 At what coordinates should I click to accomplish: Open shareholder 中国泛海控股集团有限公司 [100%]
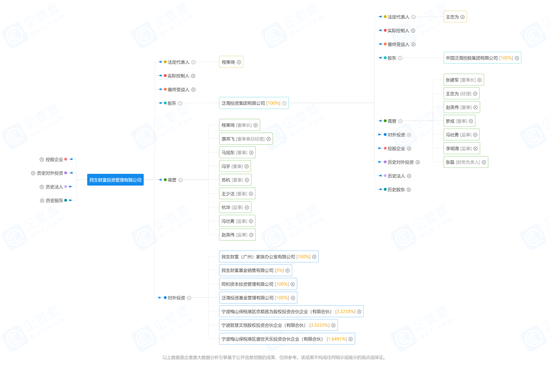[482, 58]
